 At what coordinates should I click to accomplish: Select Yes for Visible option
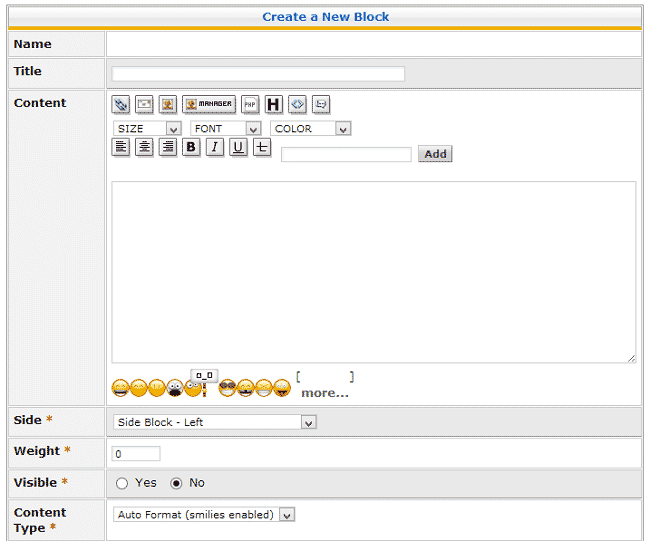tap(122, 483)
